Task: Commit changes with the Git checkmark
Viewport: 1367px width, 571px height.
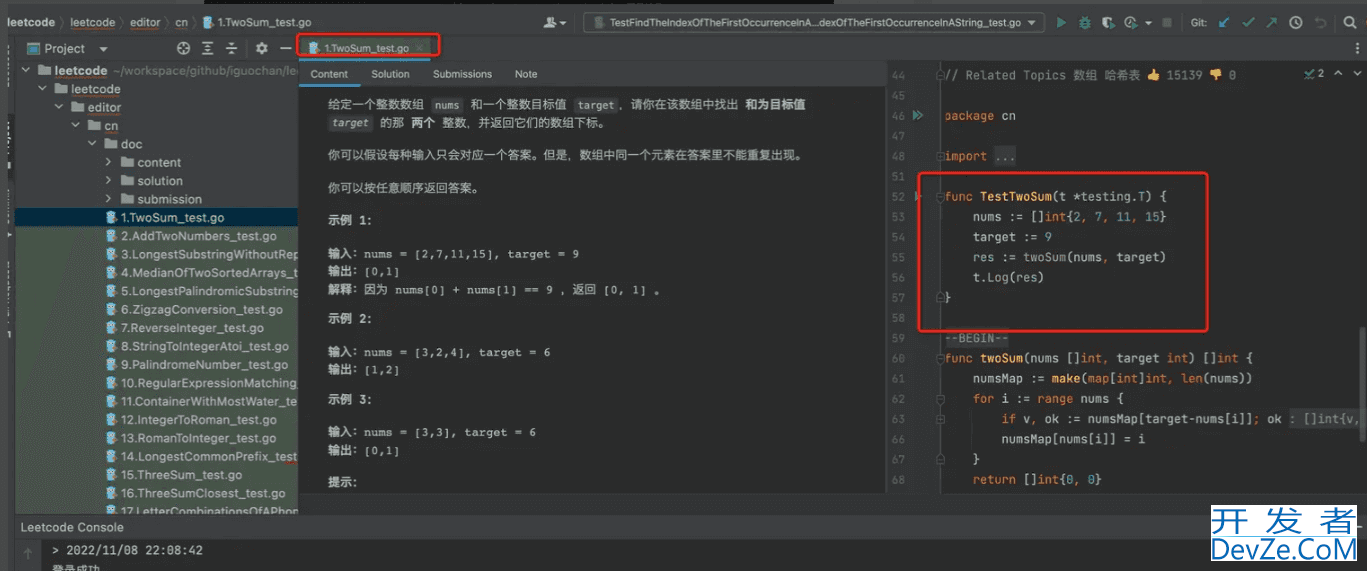Action: point(1248,22)
